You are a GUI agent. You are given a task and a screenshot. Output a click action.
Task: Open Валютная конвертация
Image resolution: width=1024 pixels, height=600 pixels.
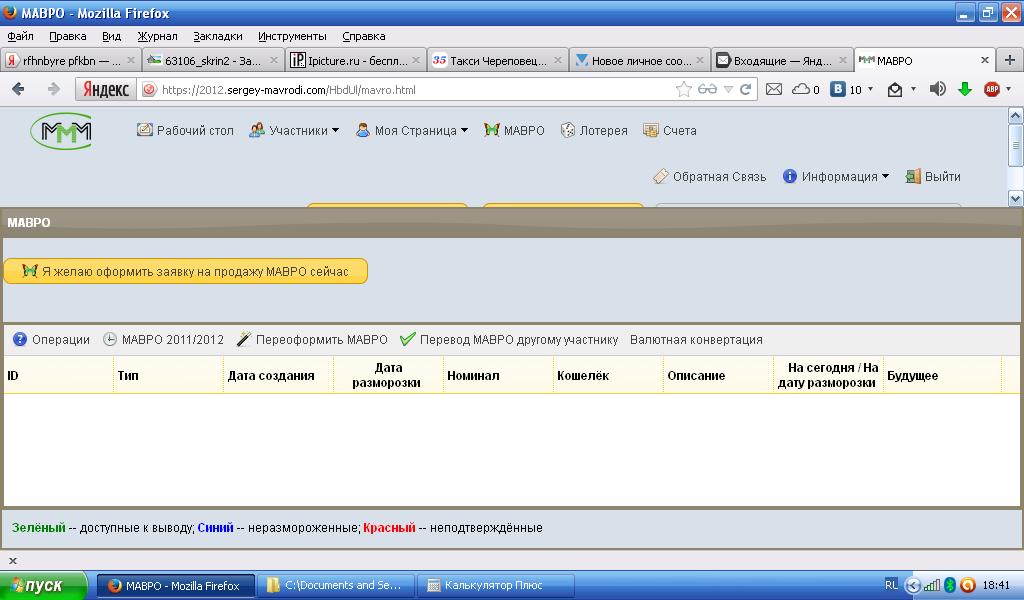pyautogui.click(x=696, y=339)
